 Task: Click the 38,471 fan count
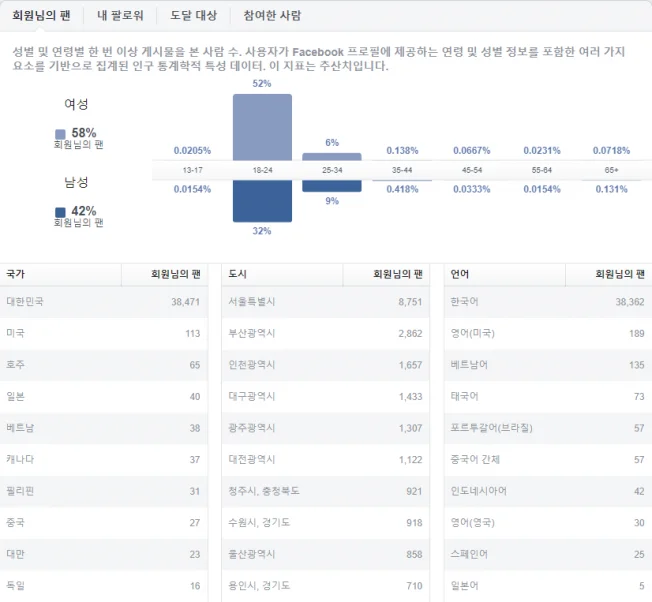185,302
